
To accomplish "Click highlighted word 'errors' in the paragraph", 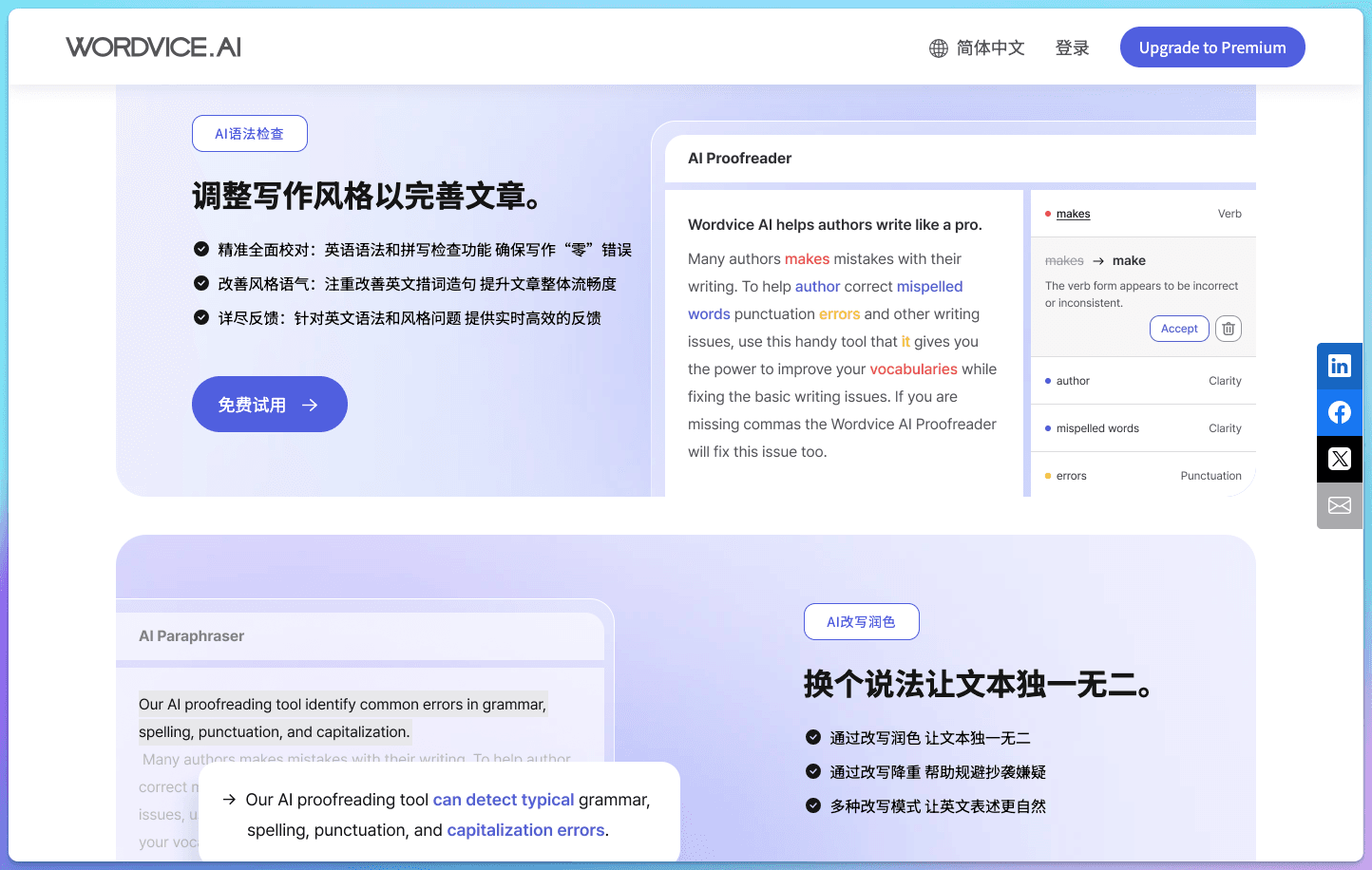I will point(840,314).
